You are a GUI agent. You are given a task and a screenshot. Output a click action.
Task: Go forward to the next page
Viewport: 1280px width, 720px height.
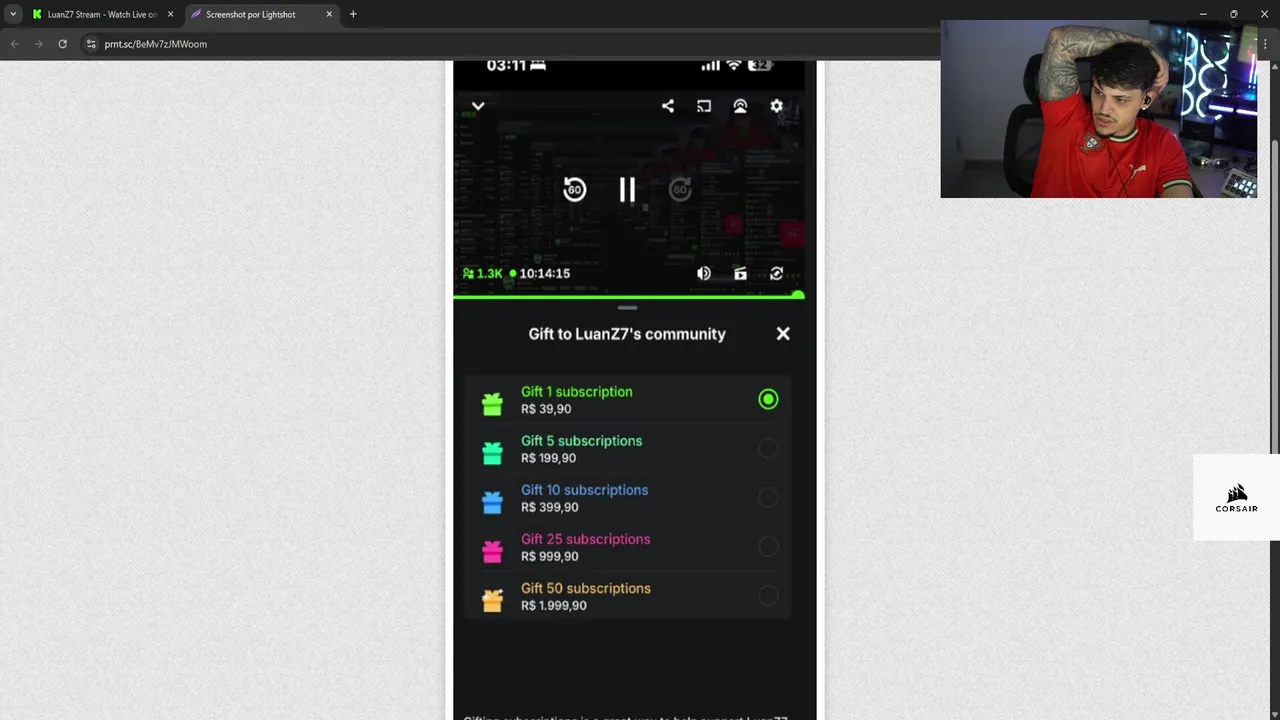(38, 44)
